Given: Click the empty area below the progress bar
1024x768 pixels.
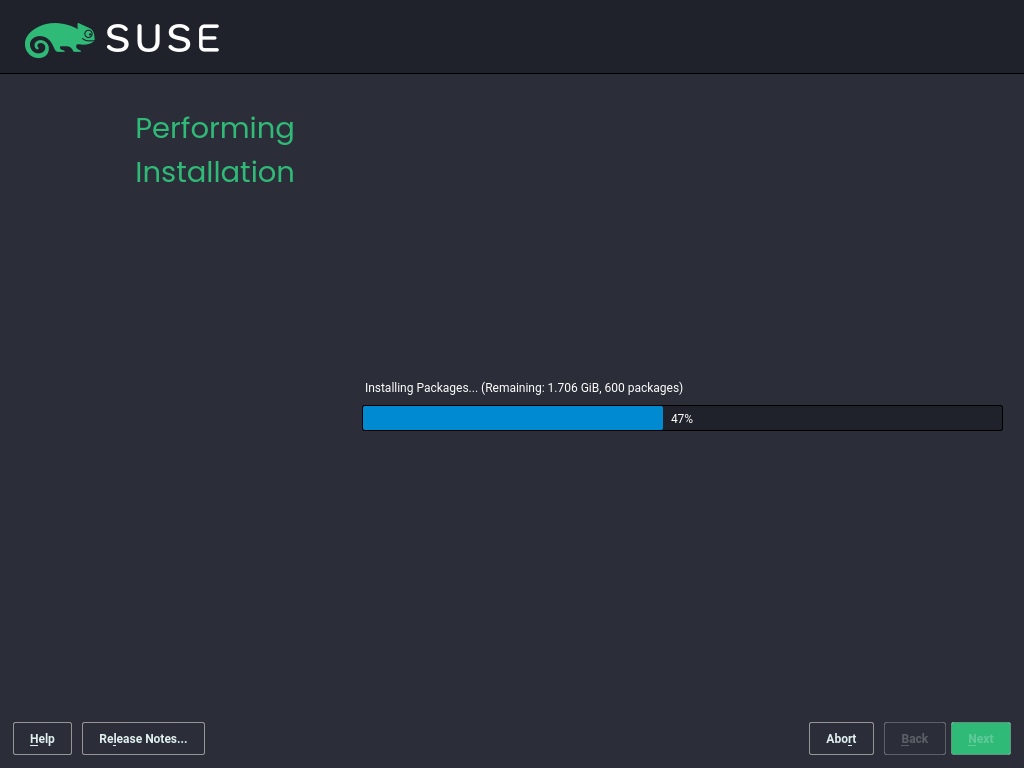Looking at the screenshot, I should point(680,560).
